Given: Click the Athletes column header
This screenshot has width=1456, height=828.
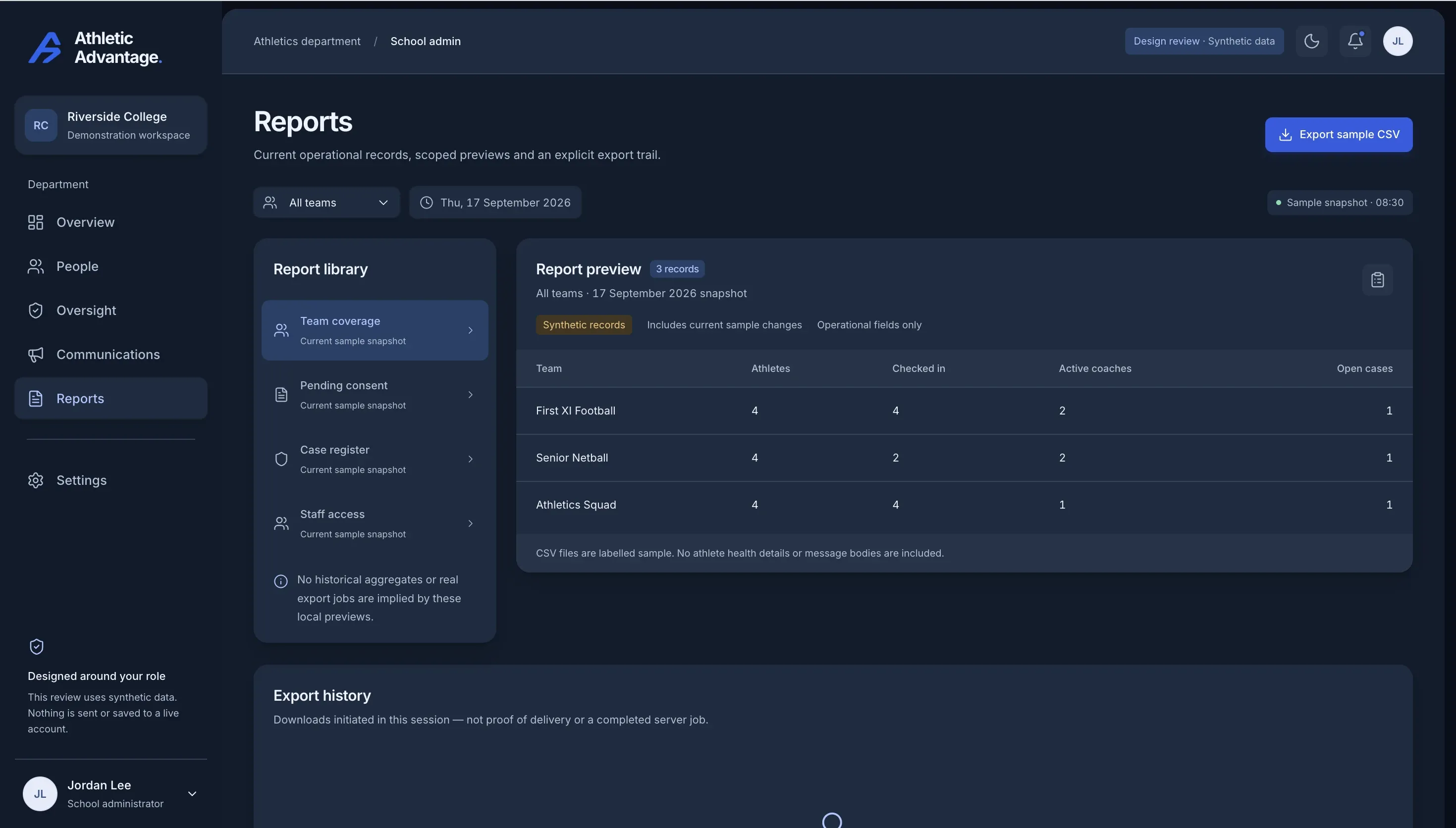Looking at the screenshot, I should pos(771,368).
